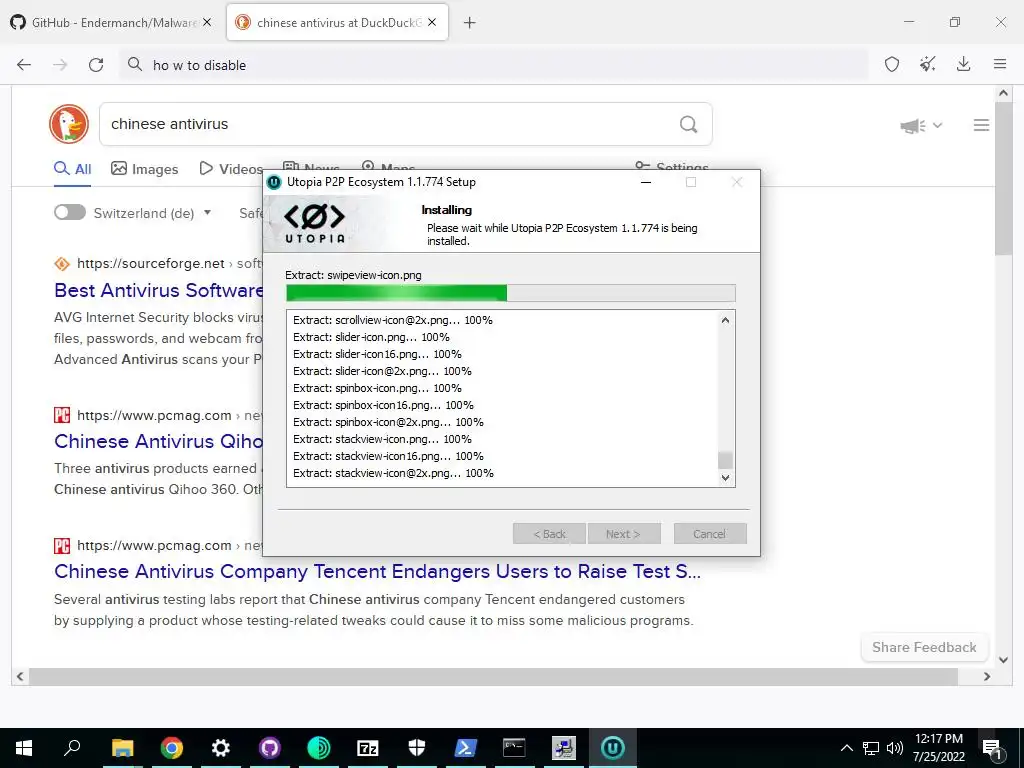Open volume control tray icon

(x=895, y=748)
